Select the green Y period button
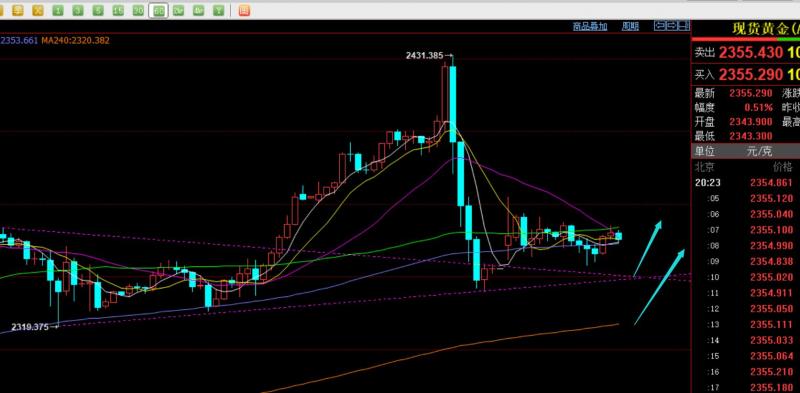The image size is (800, 393). click(x=218, y=10)
